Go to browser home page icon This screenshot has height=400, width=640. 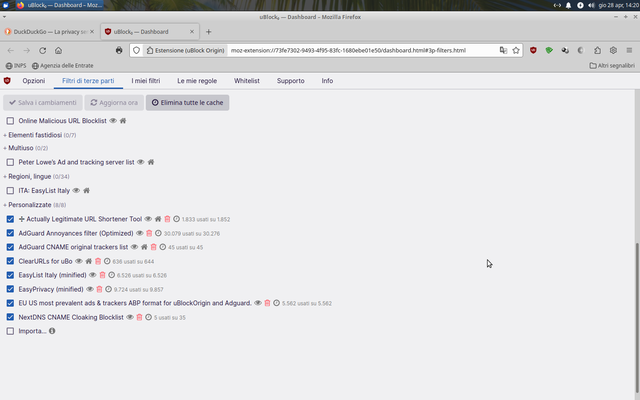pos(58,51)
